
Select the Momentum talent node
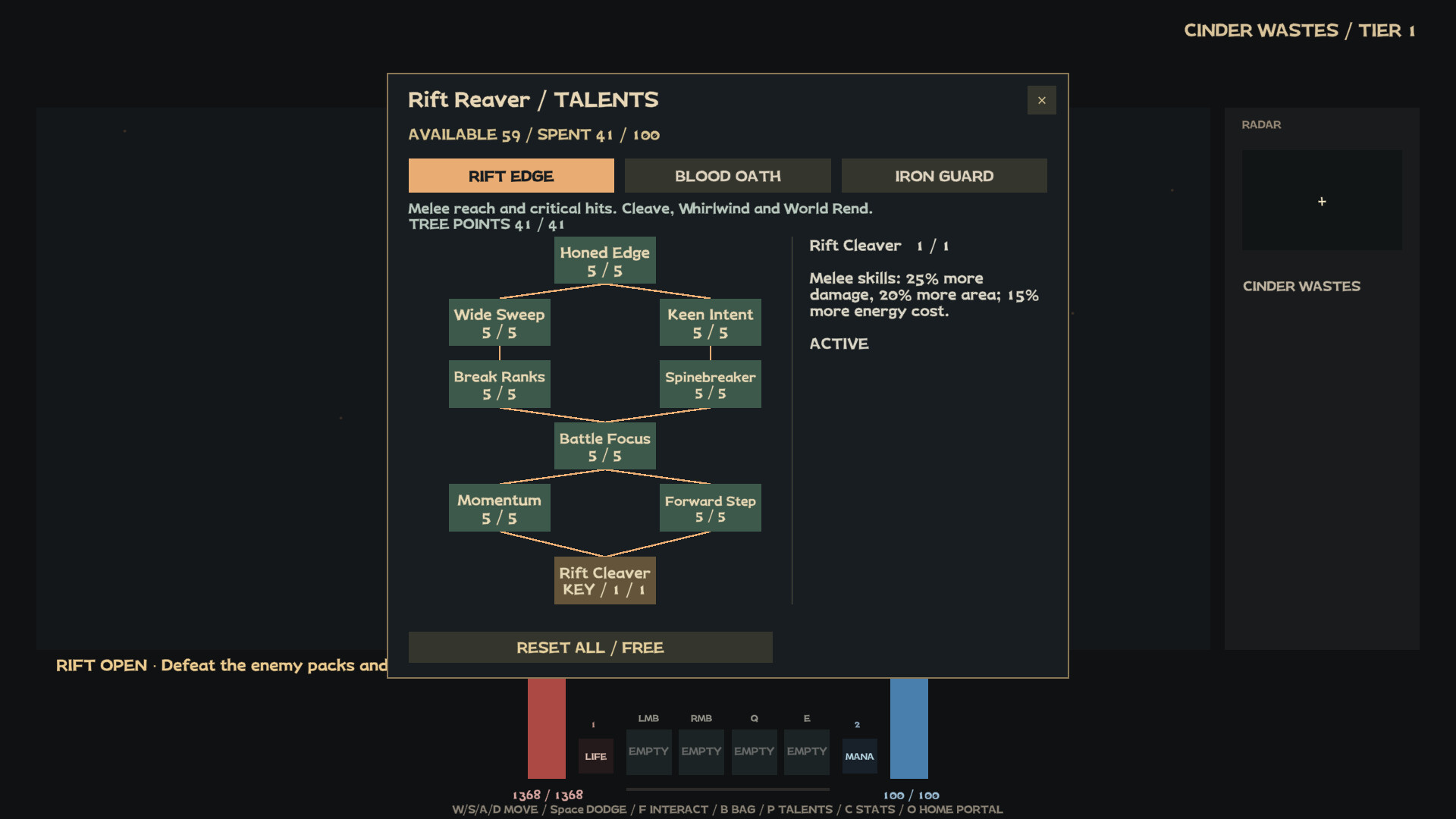[x=499, y=509]
